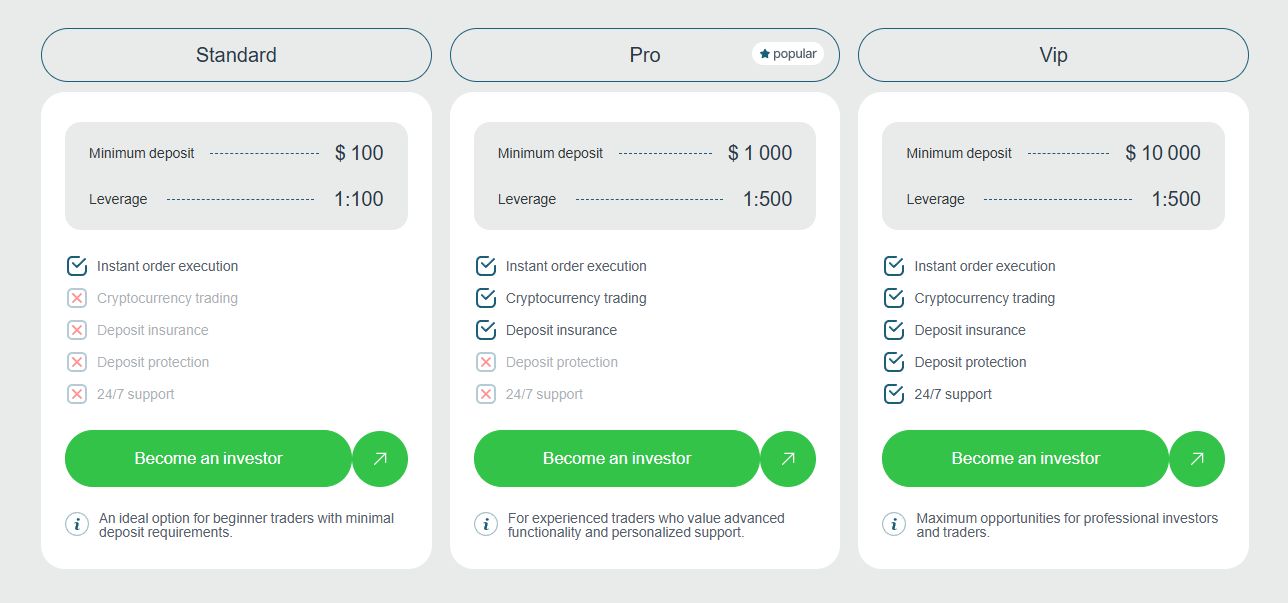Image resolution: width=1288 pixels, height=603 pixels.
Task: Click Pro plan's Deposit insurance checkmark
Action: 486,330
